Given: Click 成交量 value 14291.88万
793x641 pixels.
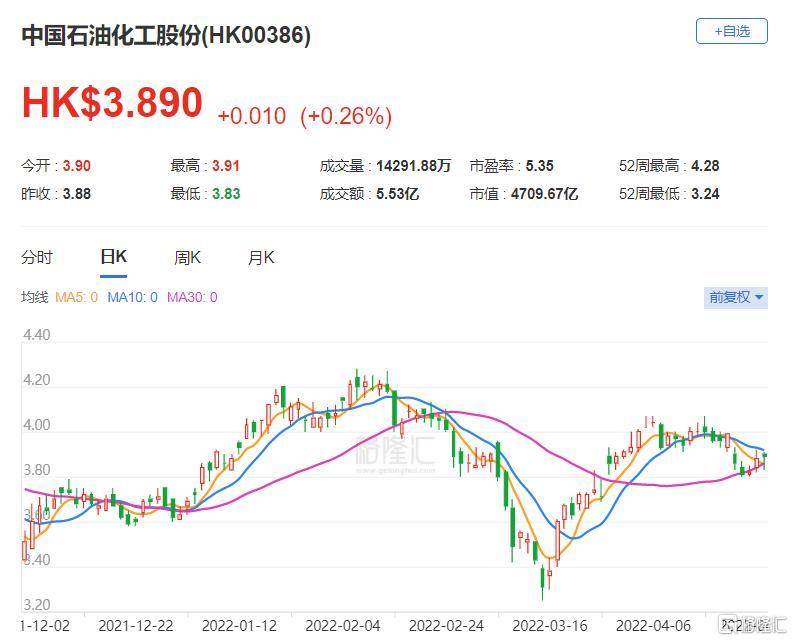Looking at the screenshot, I should [x=413, y=166].
